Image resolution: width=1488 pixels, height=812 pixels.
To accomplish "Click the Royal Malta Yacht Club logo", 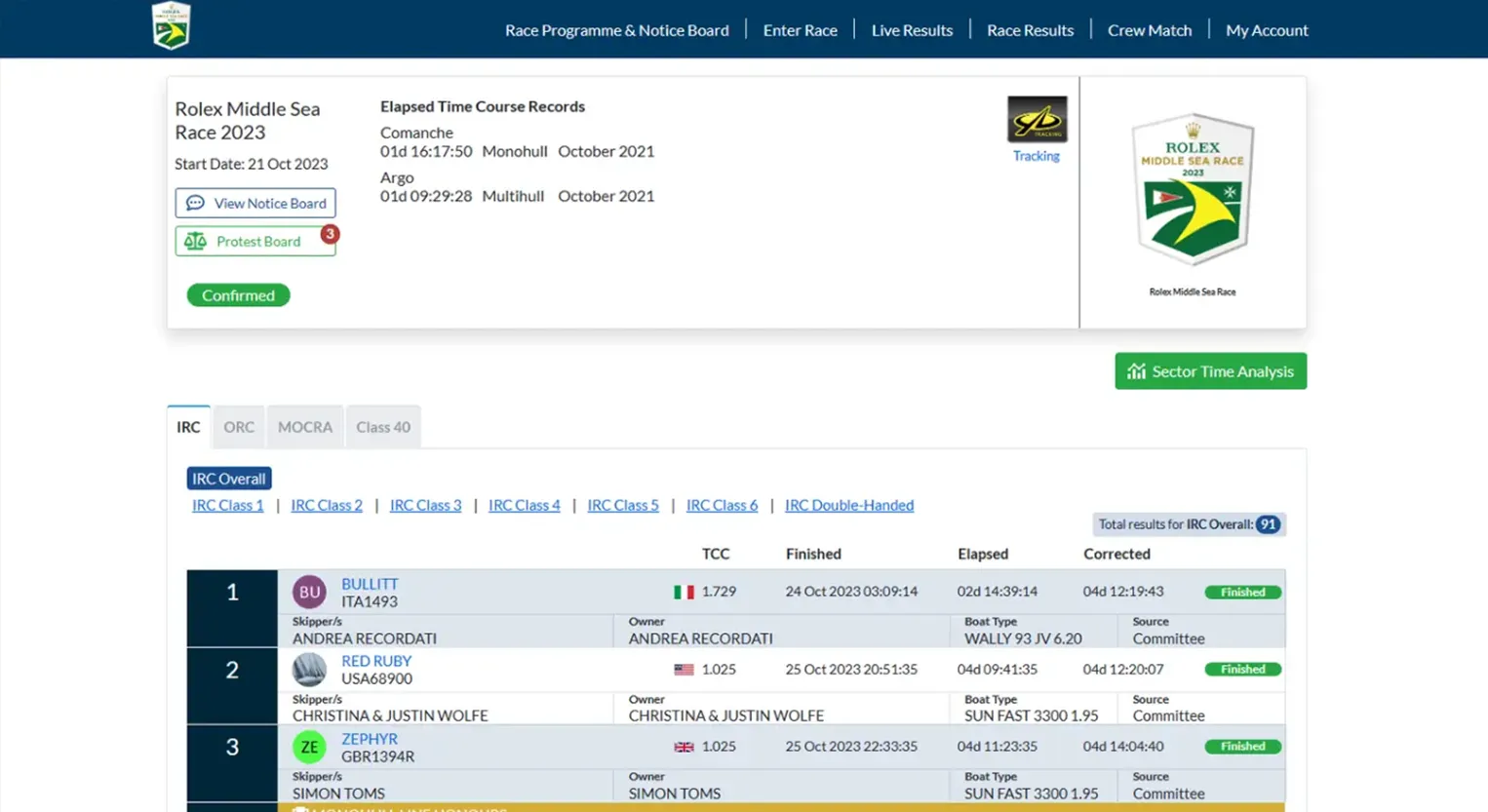I will 171,25.
